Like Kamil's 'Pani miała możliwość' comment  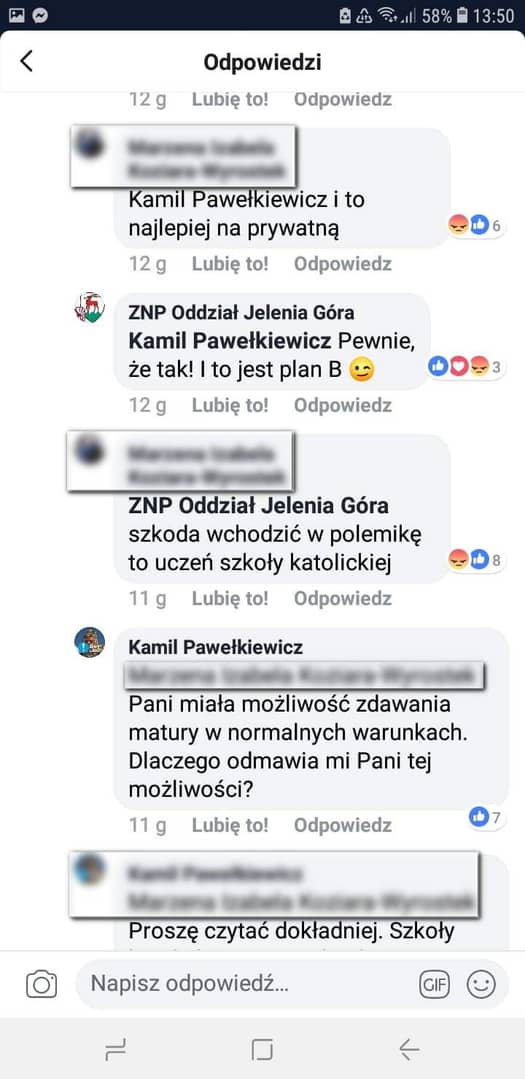tap(230, 825)
